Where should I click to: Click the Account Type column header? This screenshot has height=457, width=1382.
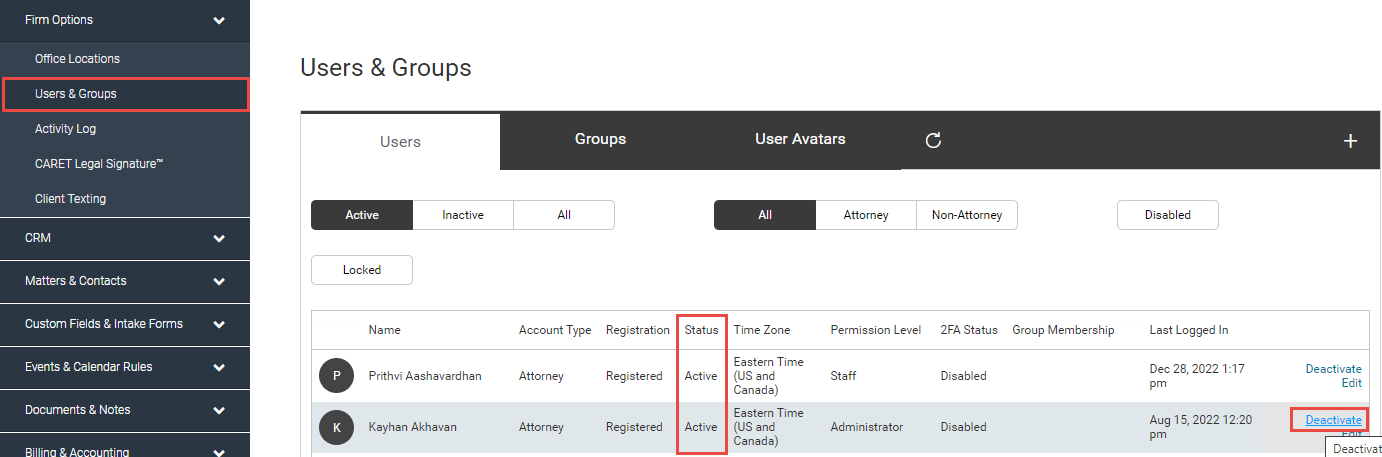(x=555, y=330)
